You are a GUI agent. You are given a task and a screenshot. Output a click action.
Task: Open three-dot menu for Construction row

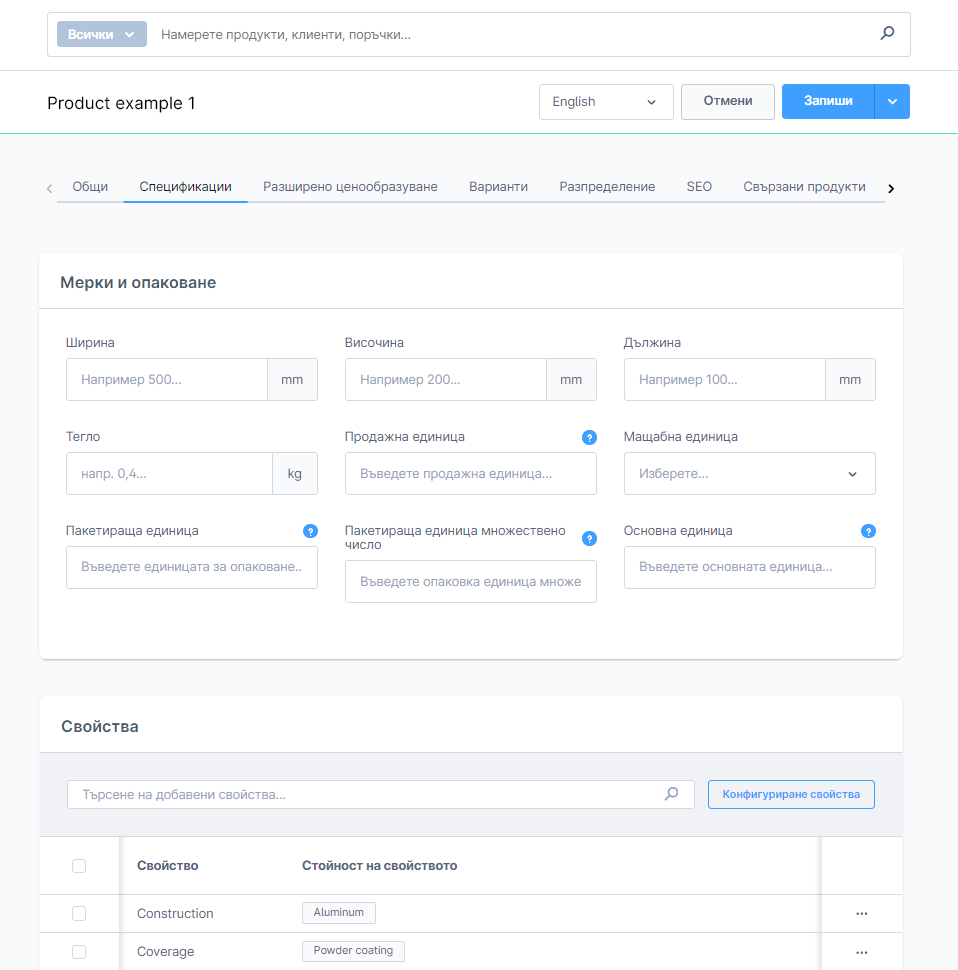pyautogui.click(x=861, y=913)
